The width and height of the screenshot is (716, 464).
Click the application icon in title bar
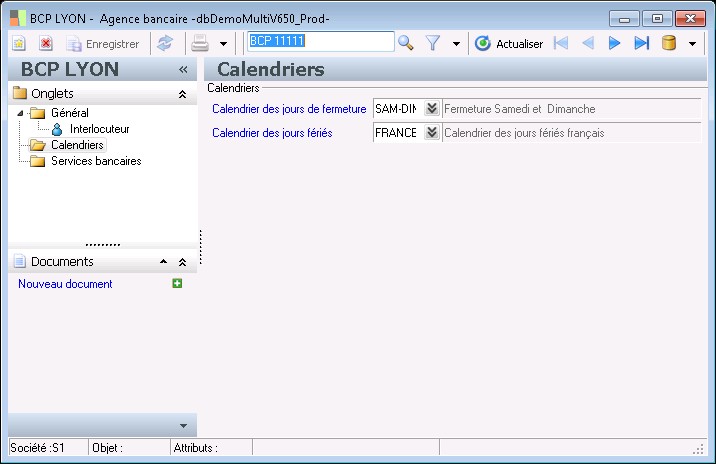click(x=18, y=18)
